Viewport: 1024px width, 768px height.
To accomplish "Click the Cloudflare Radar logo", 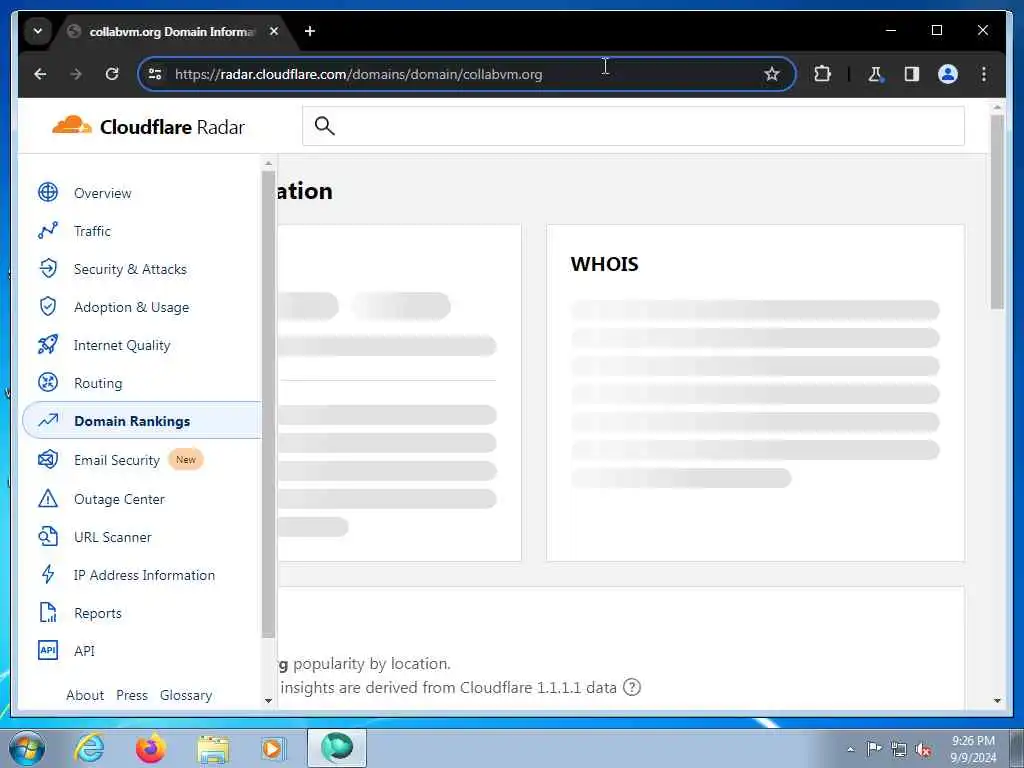I will point(149,126).
